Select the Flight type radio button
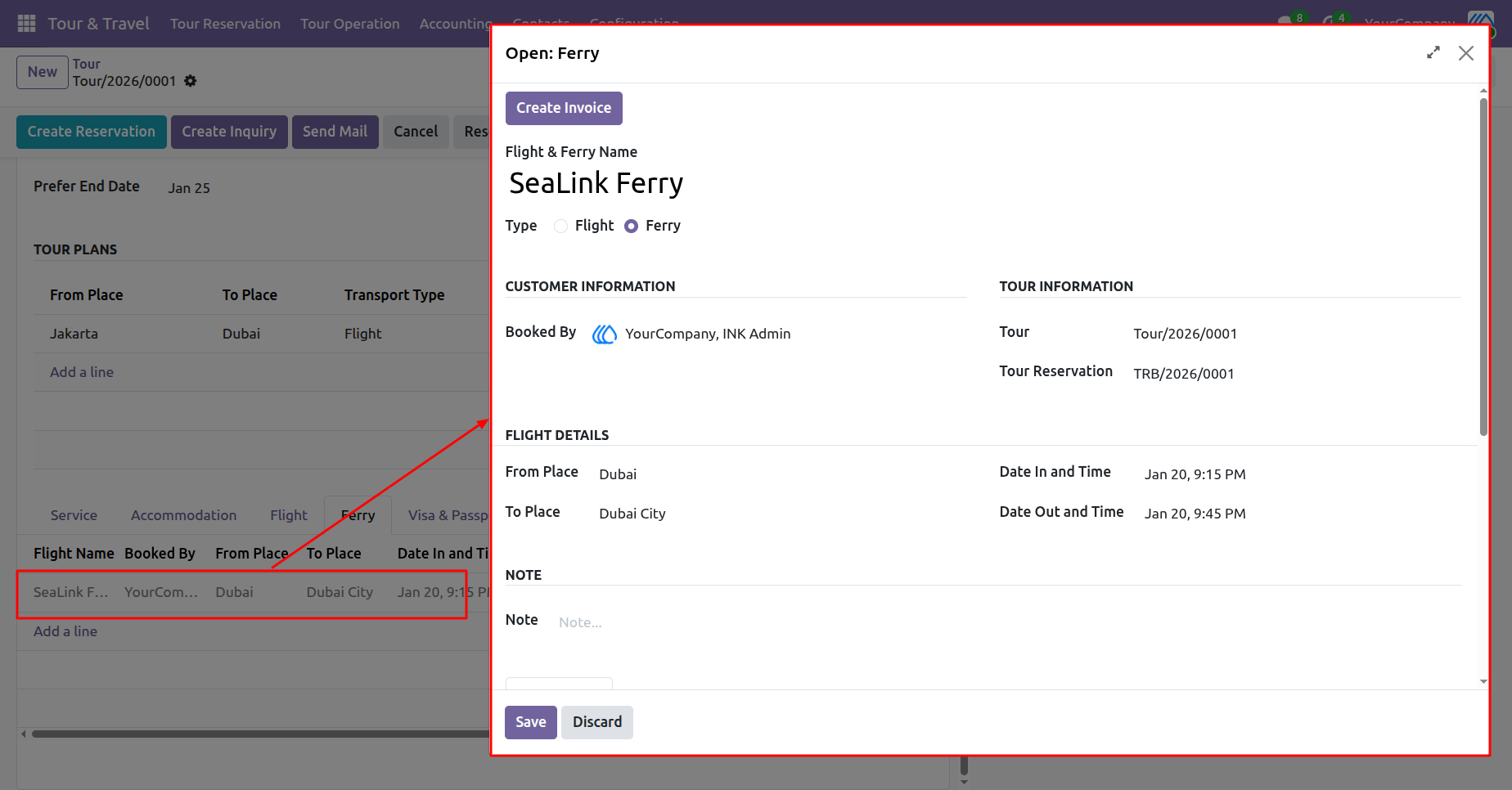 click(x=560, y=227)
